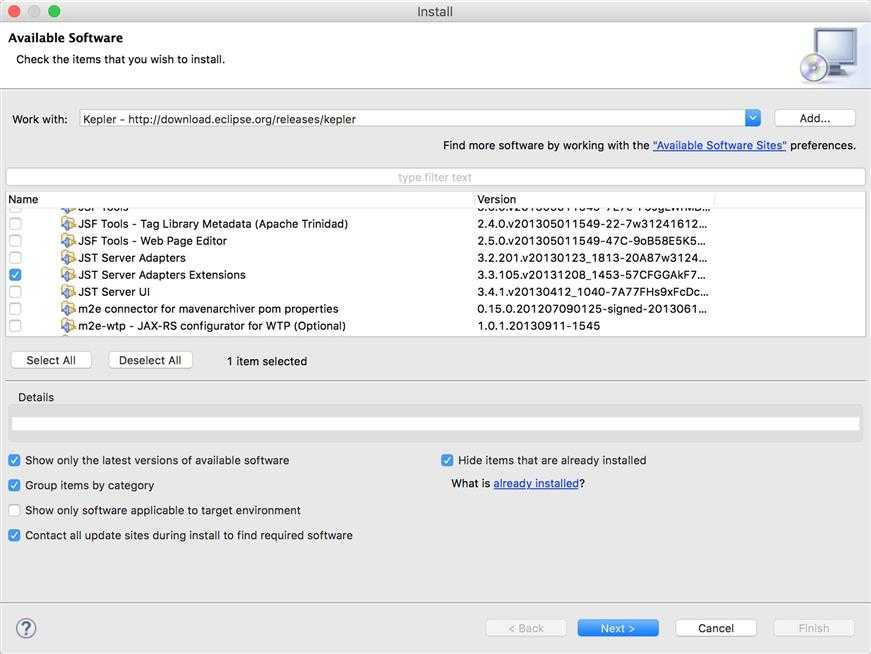The height and width of the screenshot is (654, 871).
Task: Click the Next > button
Action: pos(618,628)
